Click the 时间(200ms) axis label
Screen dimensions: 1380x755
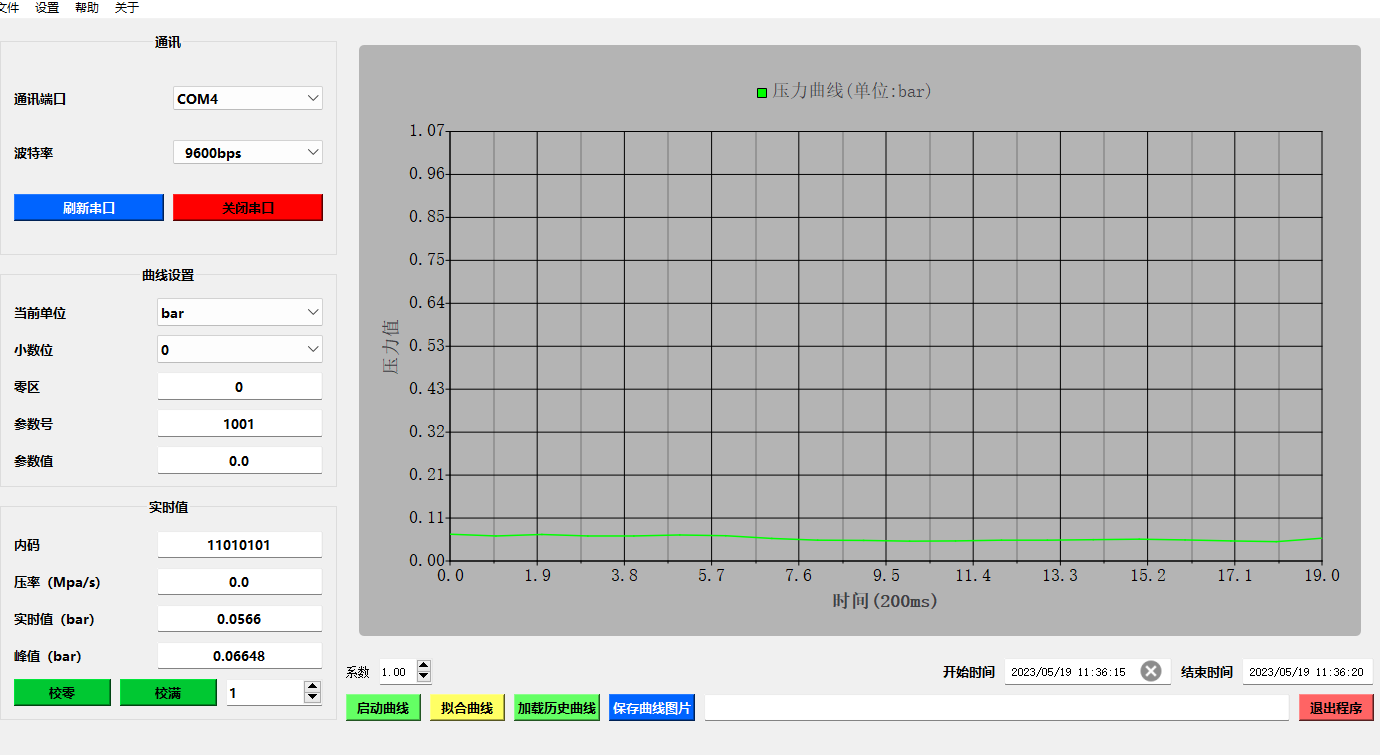[885, 601]
